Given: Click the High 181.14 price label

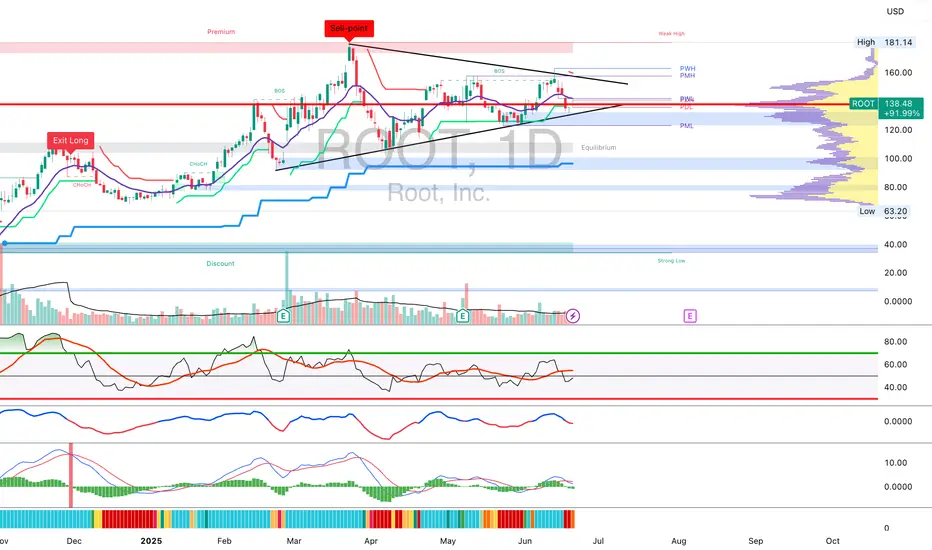Looking at the screenshot, I should pos(884,42).
